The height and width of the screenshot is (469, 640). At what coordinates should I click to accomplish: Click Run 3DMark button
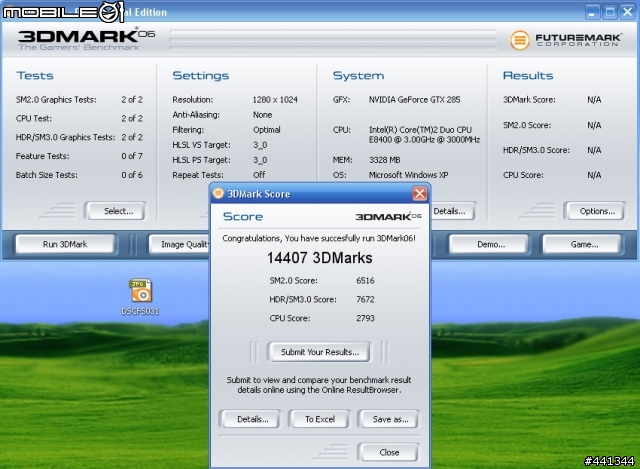pos(65,244)
